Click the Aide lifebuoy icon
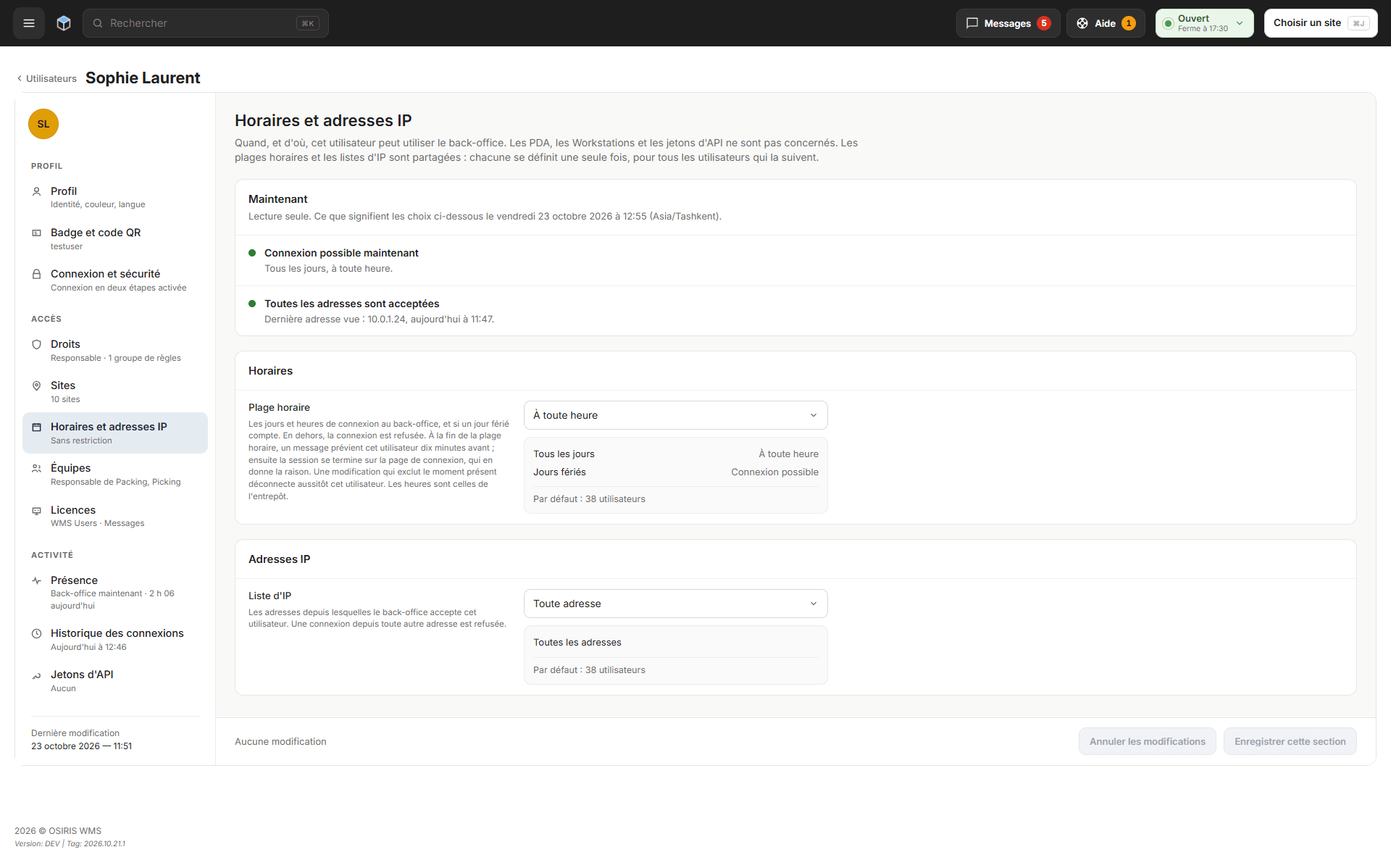 coord(1082,23)
